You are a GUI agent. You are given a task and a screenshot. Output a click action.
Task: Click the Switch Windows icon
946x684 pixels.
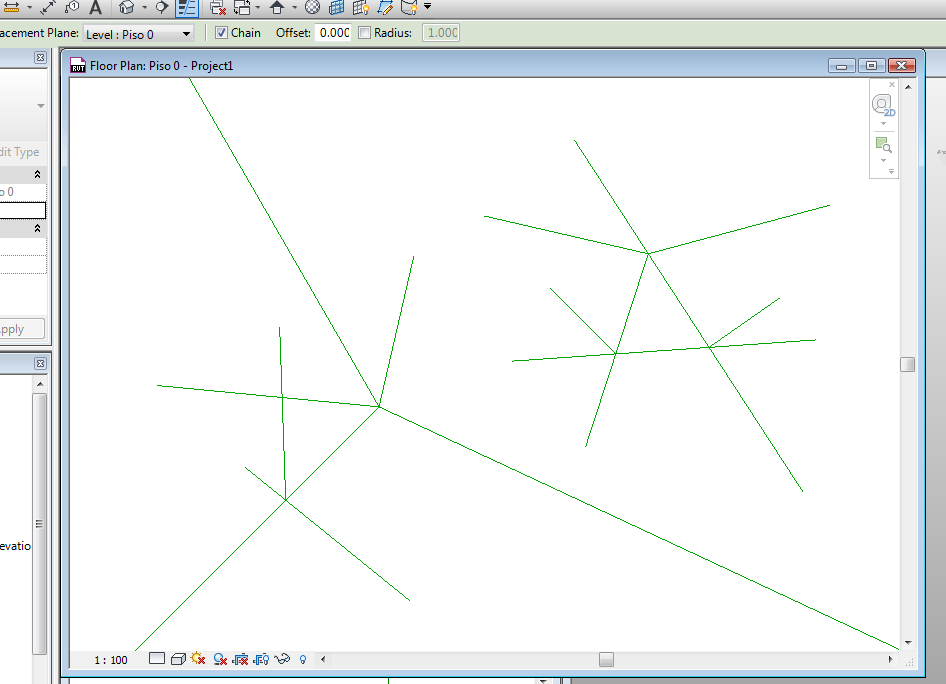click(242, 7)
